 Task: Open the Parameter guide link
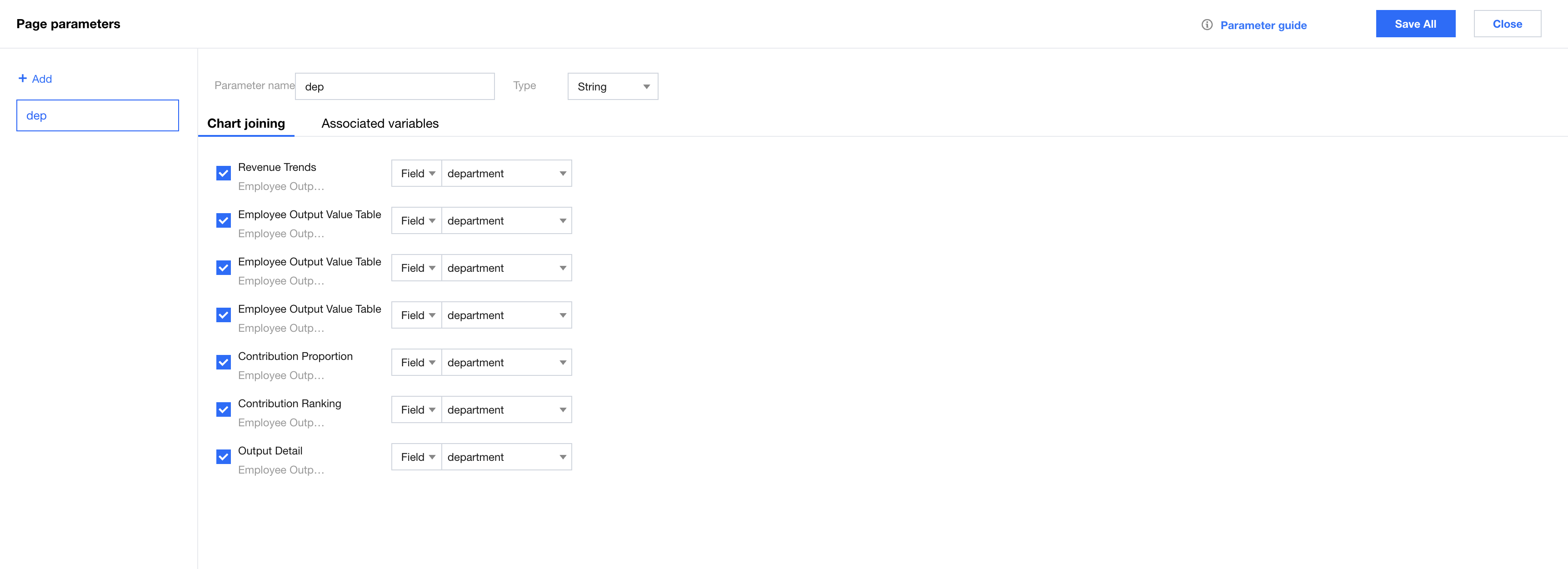click(1263, 25)
